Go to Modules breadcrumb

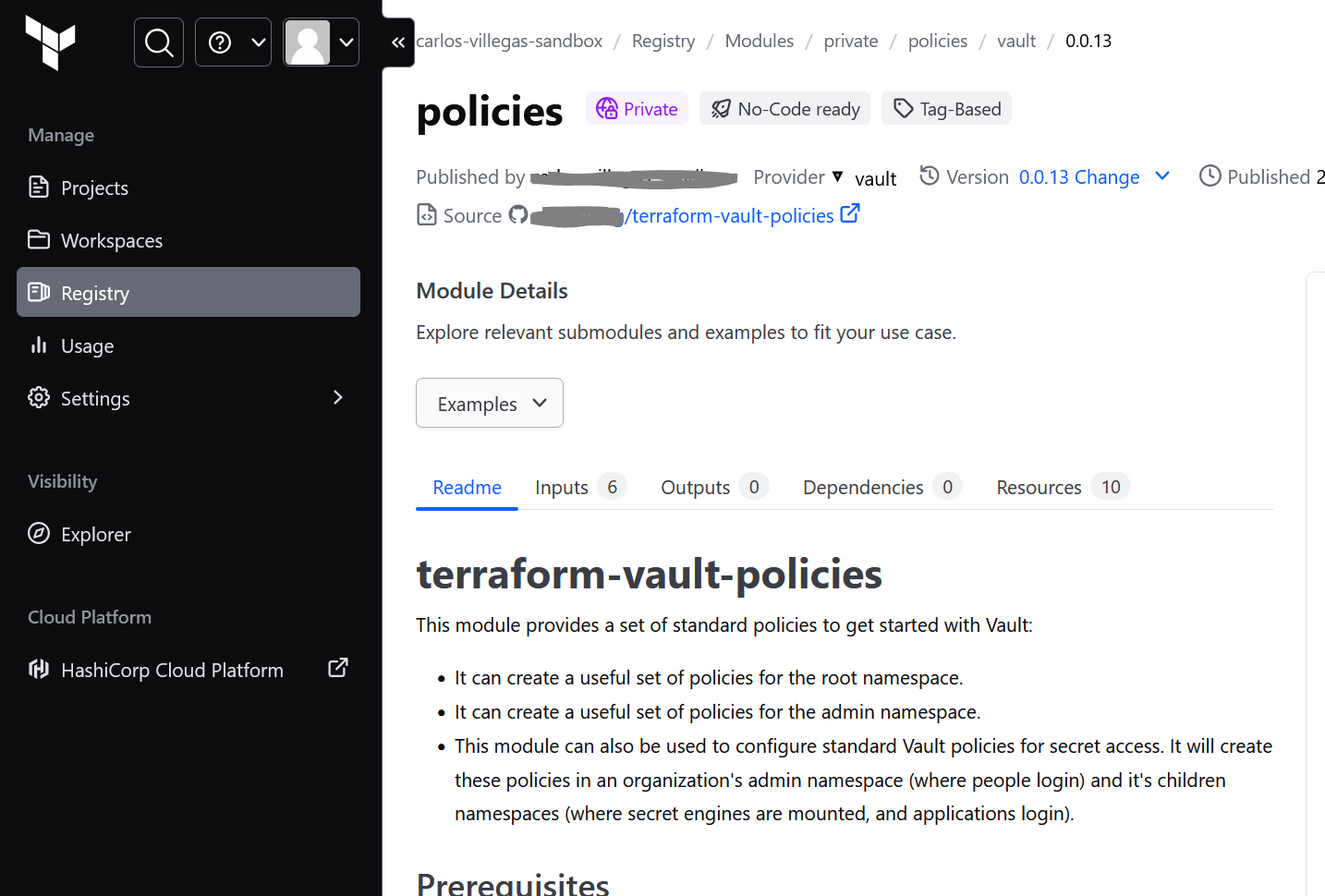click(760, 41)
